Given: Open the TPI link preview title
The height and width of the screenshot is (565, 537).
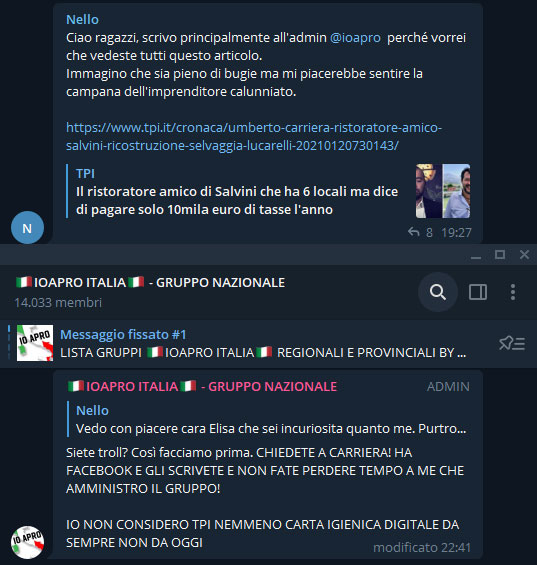Looking at the screenshot, I should [237, 200].
